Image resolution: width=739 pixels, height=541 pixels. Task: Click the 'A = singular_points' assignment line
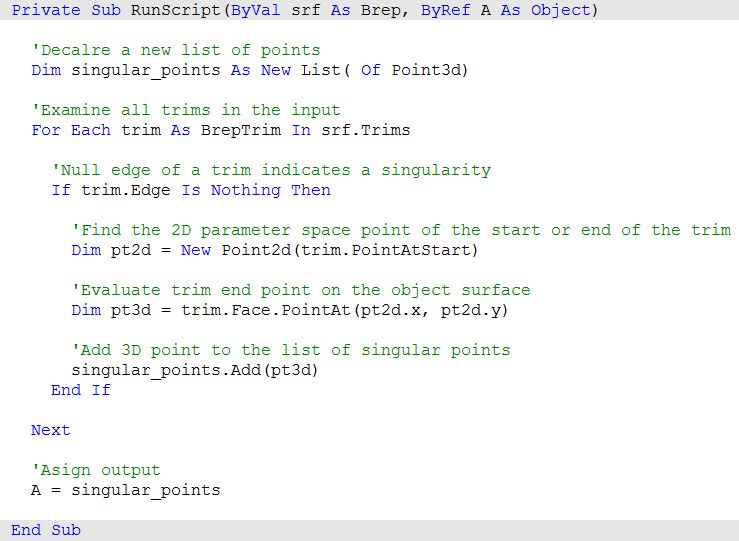(x=126, y=490)
